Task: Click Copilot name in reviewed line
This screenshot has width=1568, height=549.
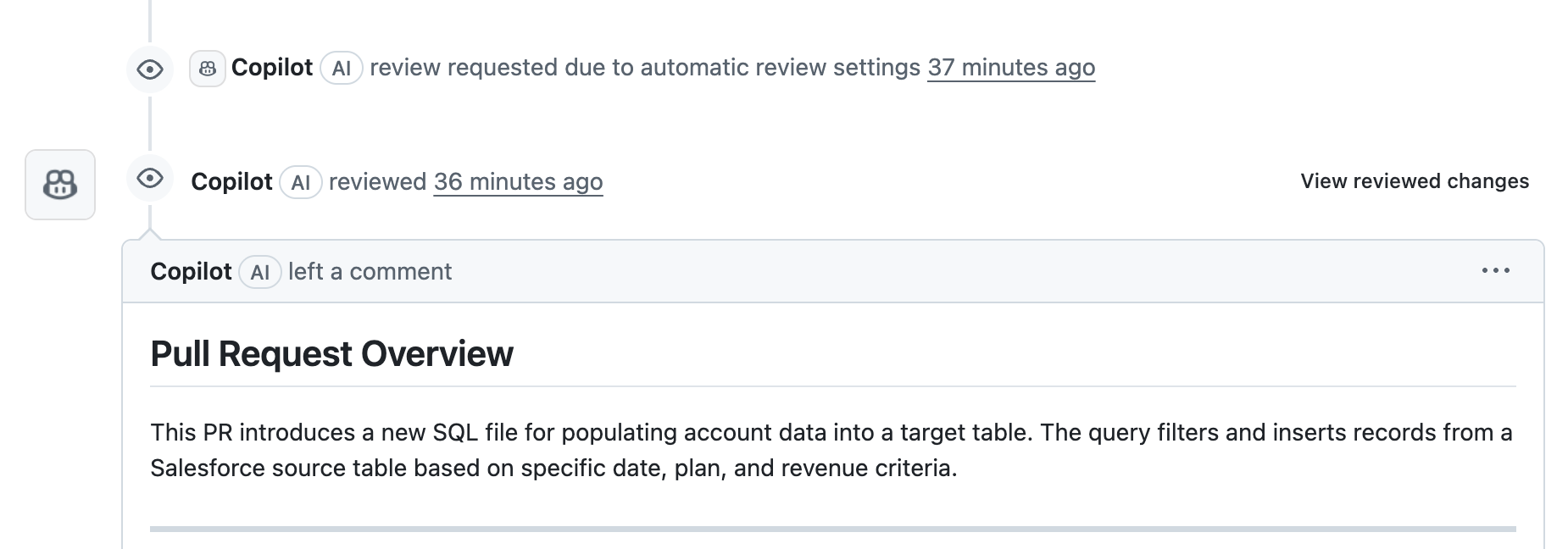Action: (x=231, y=182)
